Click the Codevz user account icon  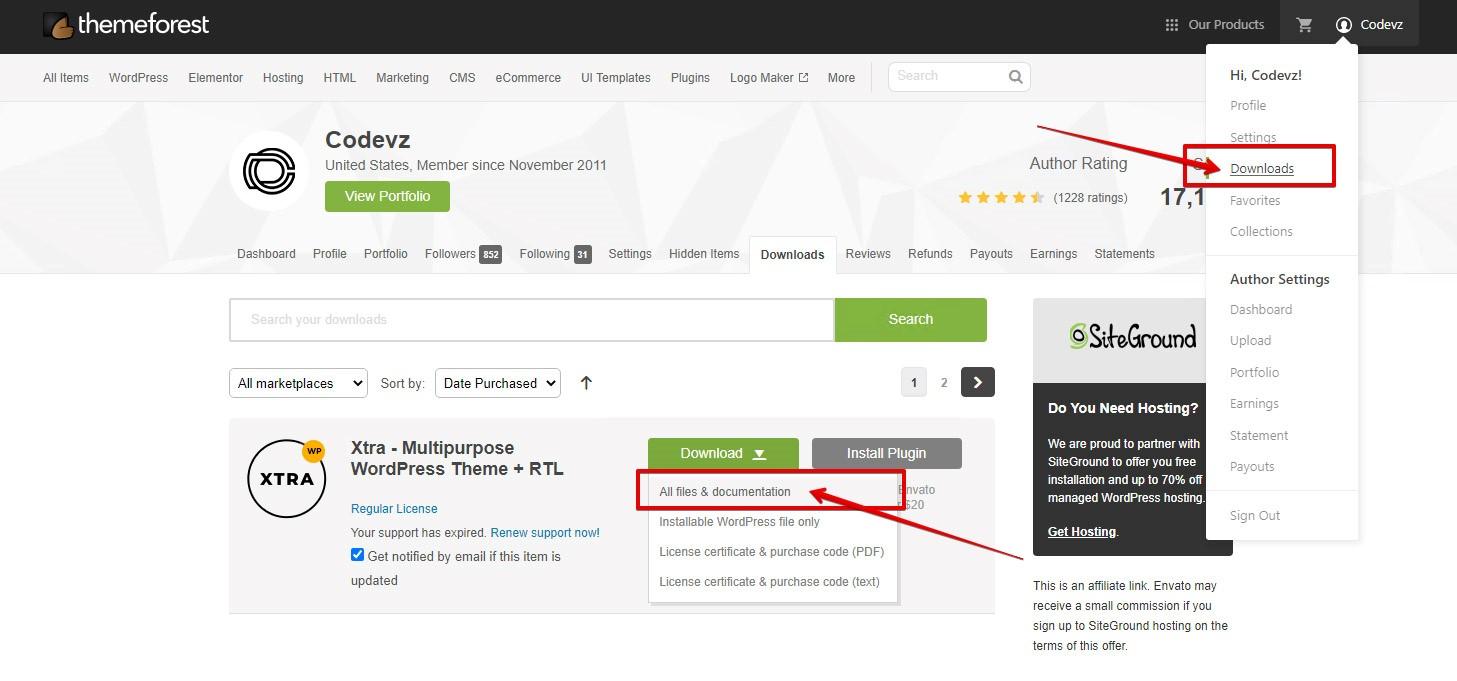pyautogui.click(x=1343, y=25)
